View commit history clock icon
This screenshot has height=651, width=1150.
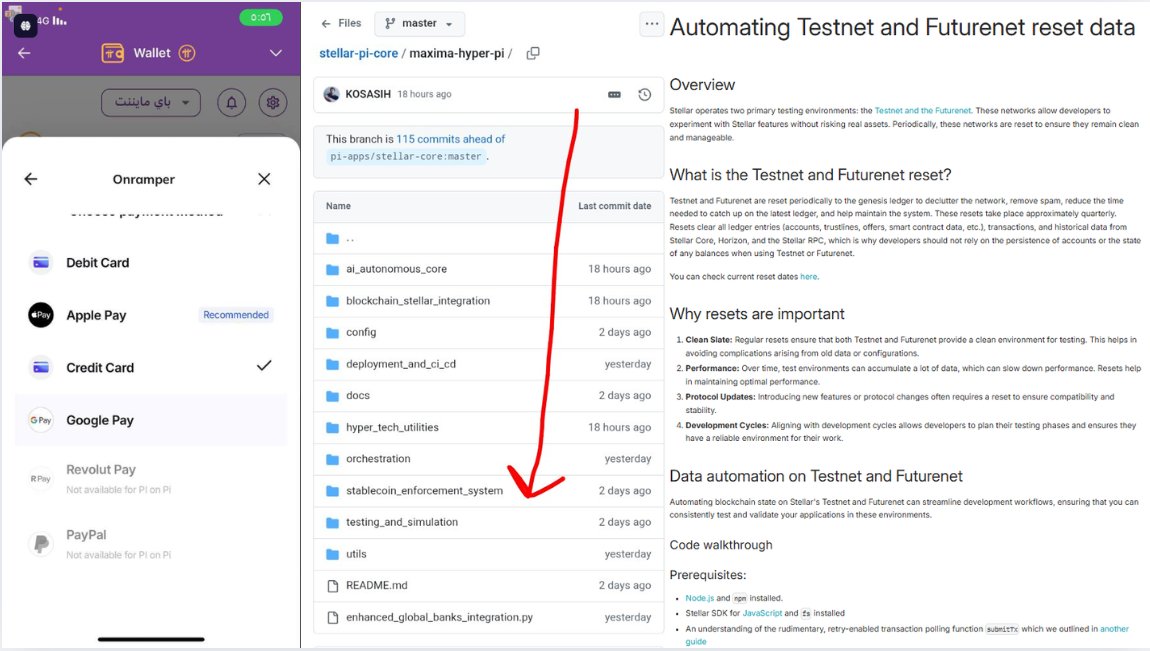coord(645,95)
